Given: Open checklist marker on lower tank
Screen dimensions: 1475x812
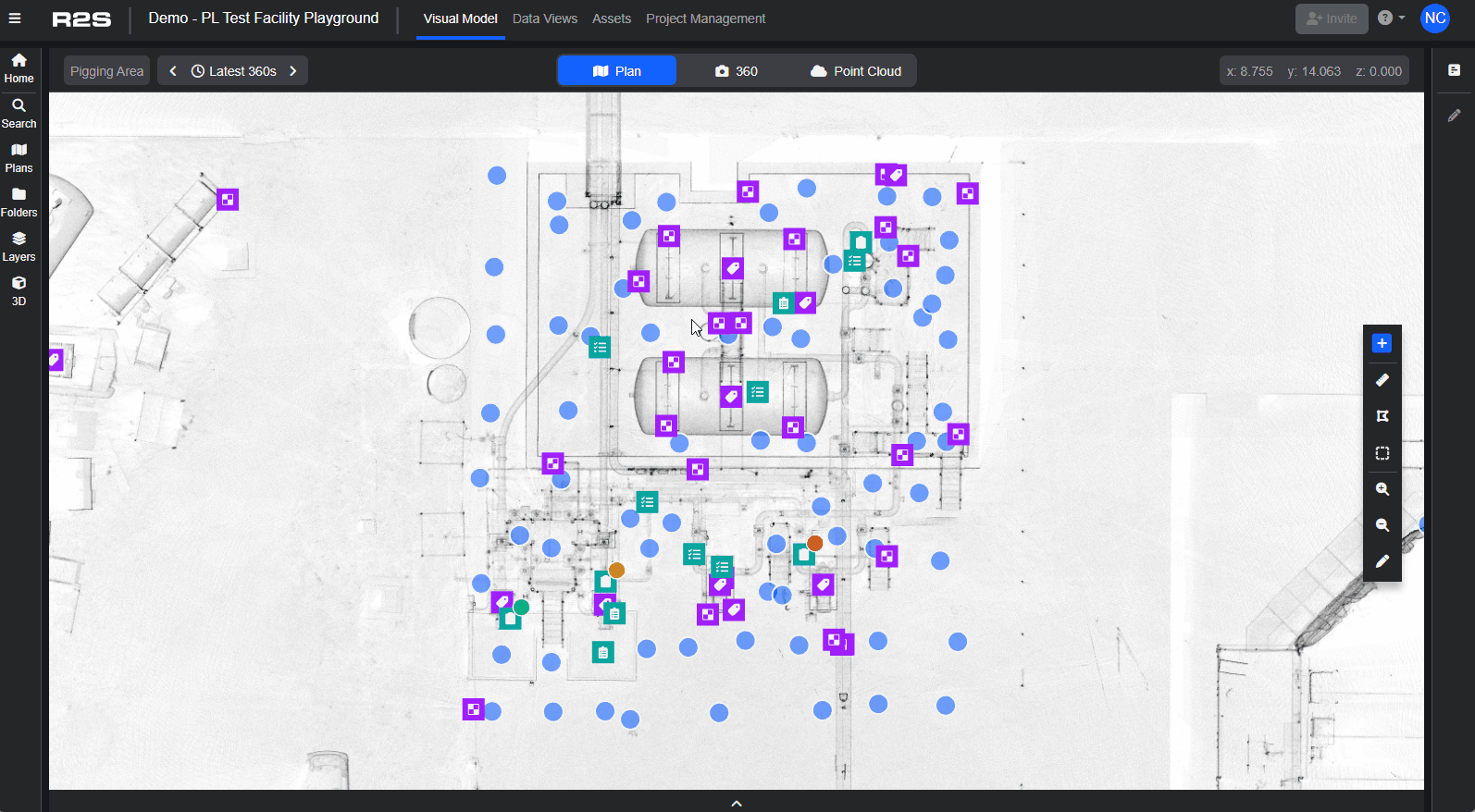Looking at the screenshot, I should [758, 392].
